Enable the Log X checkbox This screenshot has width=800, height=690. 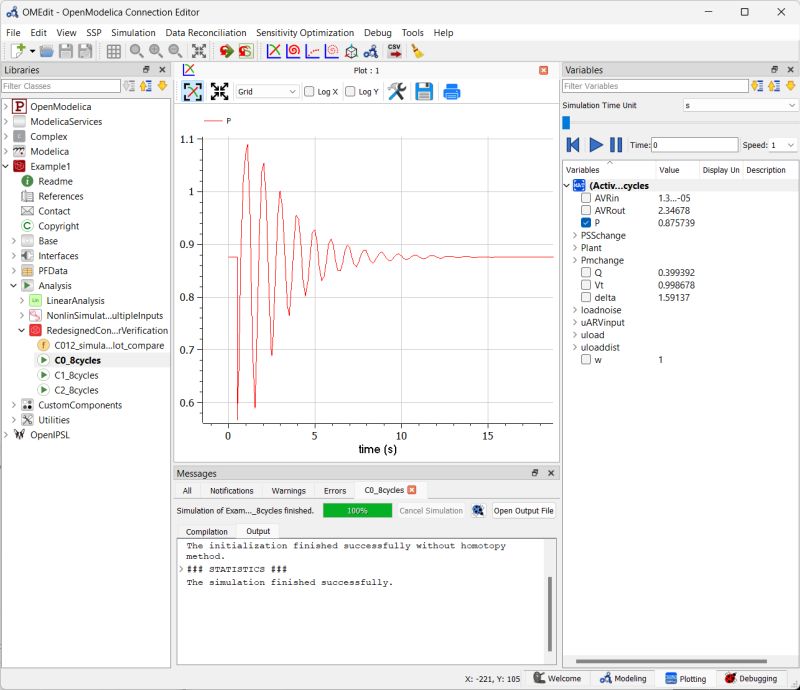pos(308,91)
